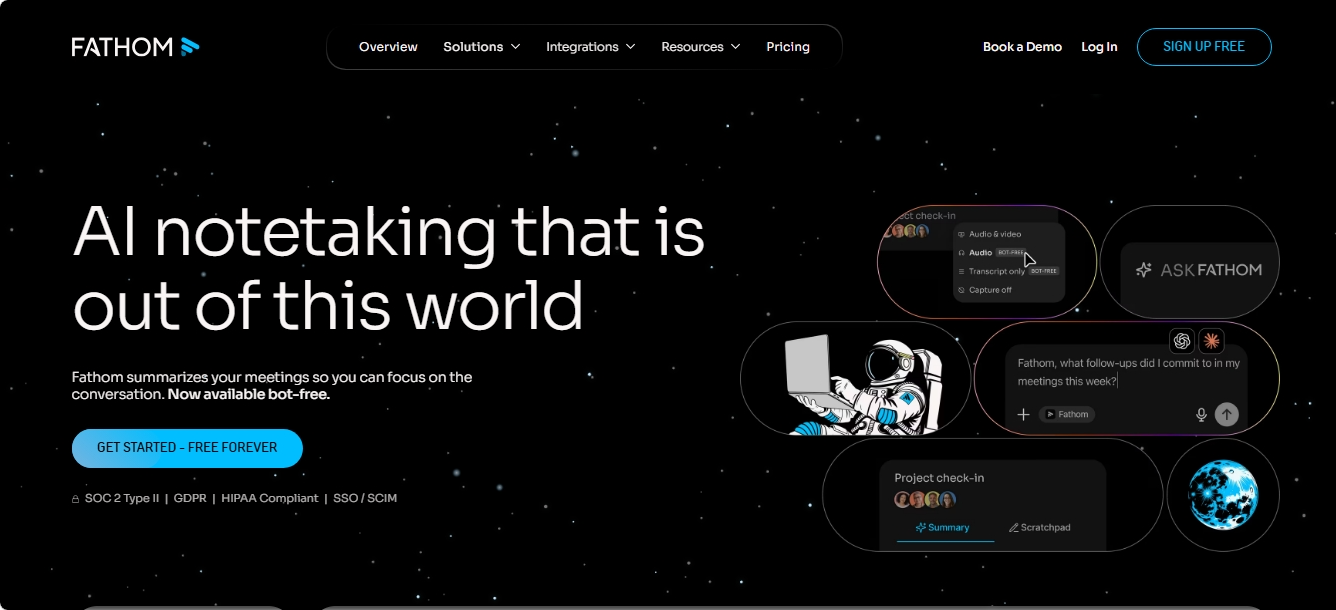Click the Book a Demo link
1336x610 pixels.
coord(1022,47)
